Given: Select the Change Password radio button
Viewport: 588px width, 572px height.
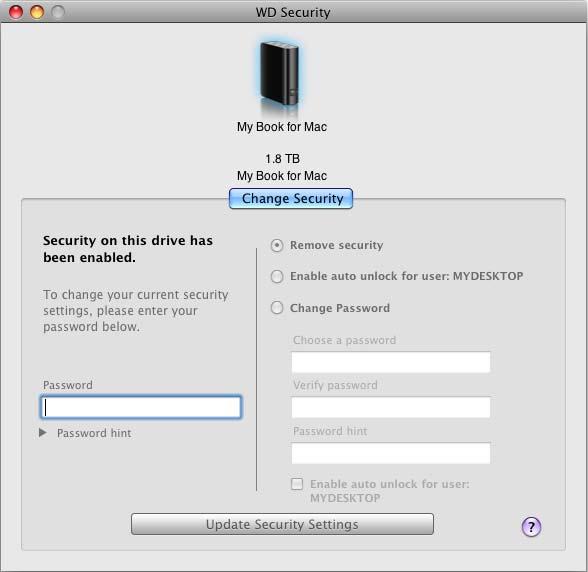Looking at the screenshot, I should pos(277,308).
